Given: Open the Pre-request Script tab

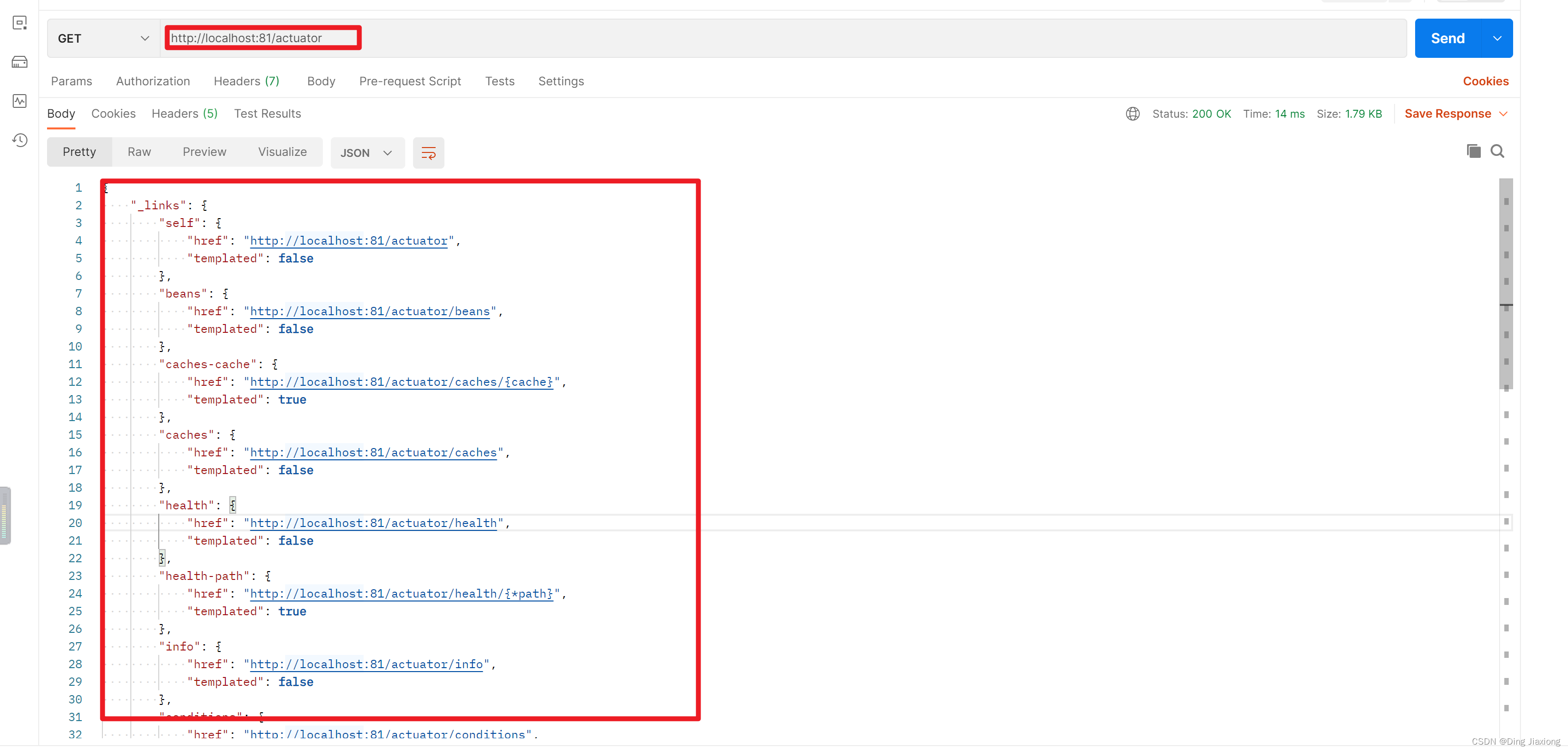Looking at the screenshot, I should 410,81.
